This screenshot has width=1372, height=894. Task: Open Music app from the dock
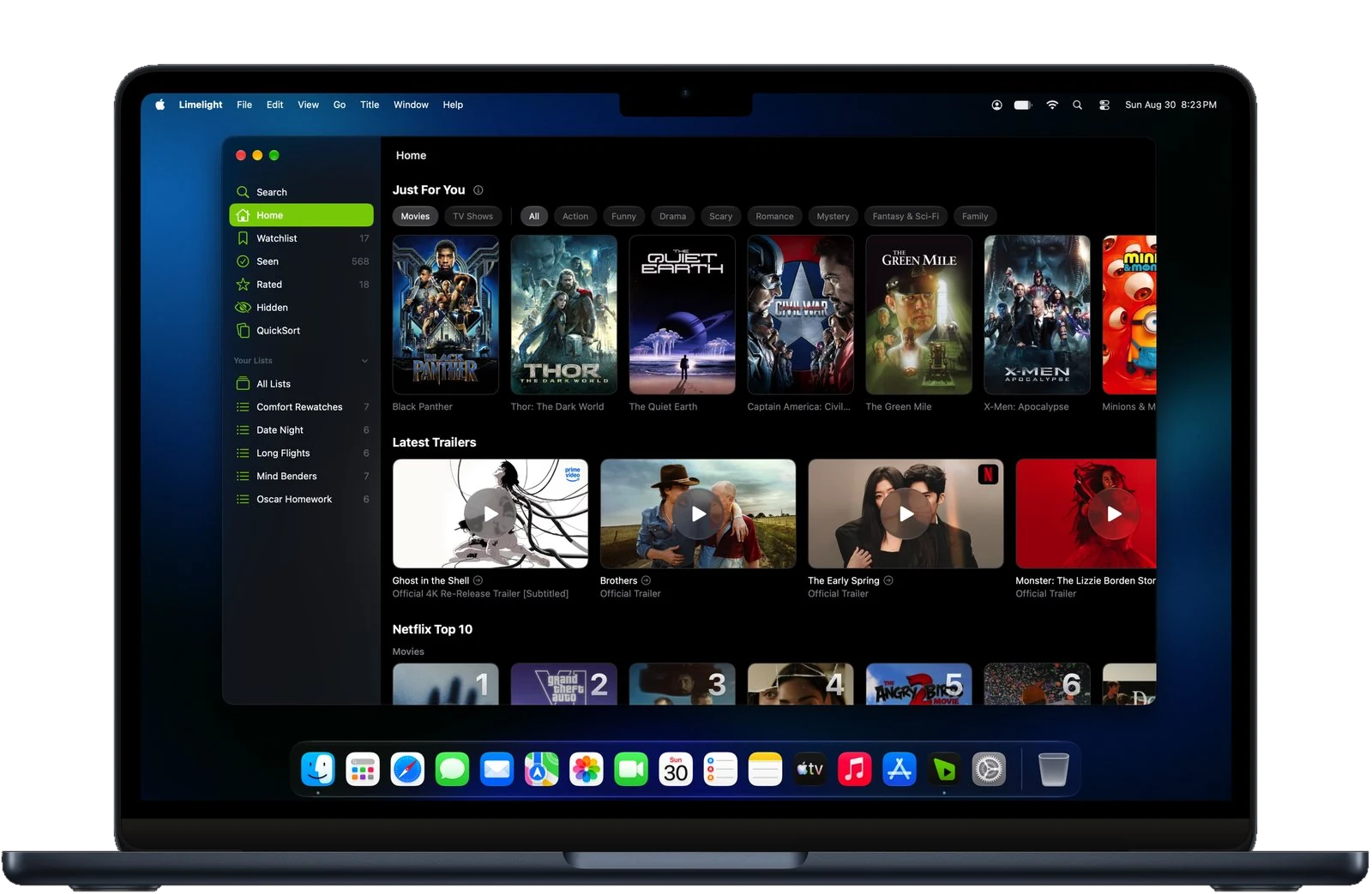(x=854, y=769)
